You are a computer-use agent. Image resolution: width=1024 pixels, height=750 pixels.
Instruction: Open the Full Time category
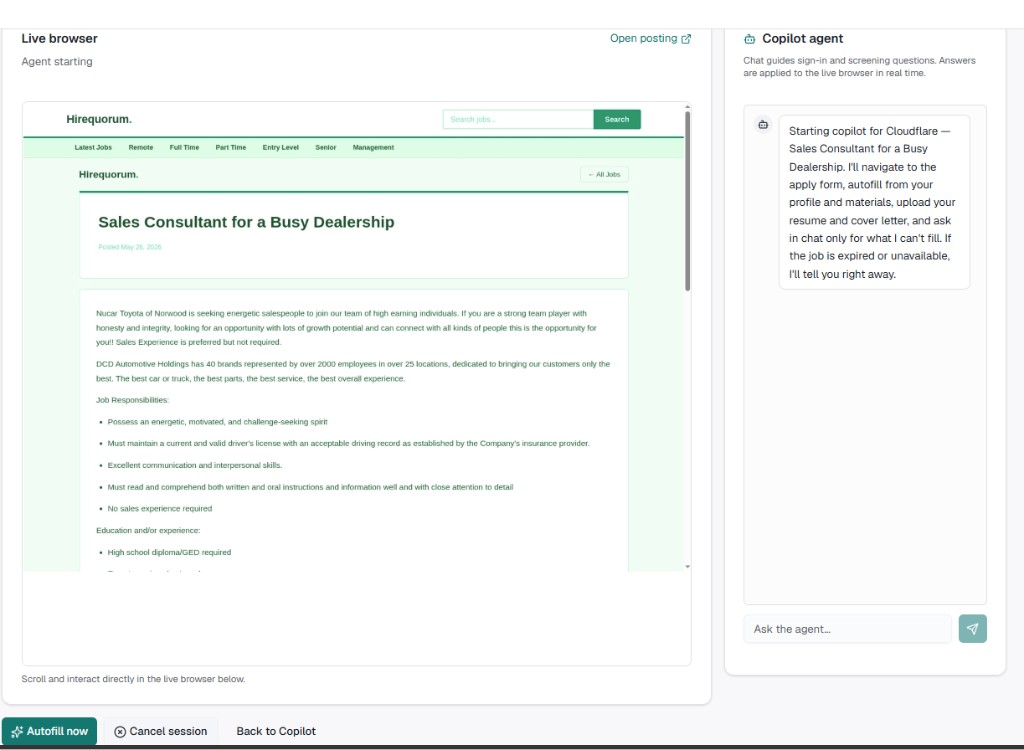pos(184,147)
